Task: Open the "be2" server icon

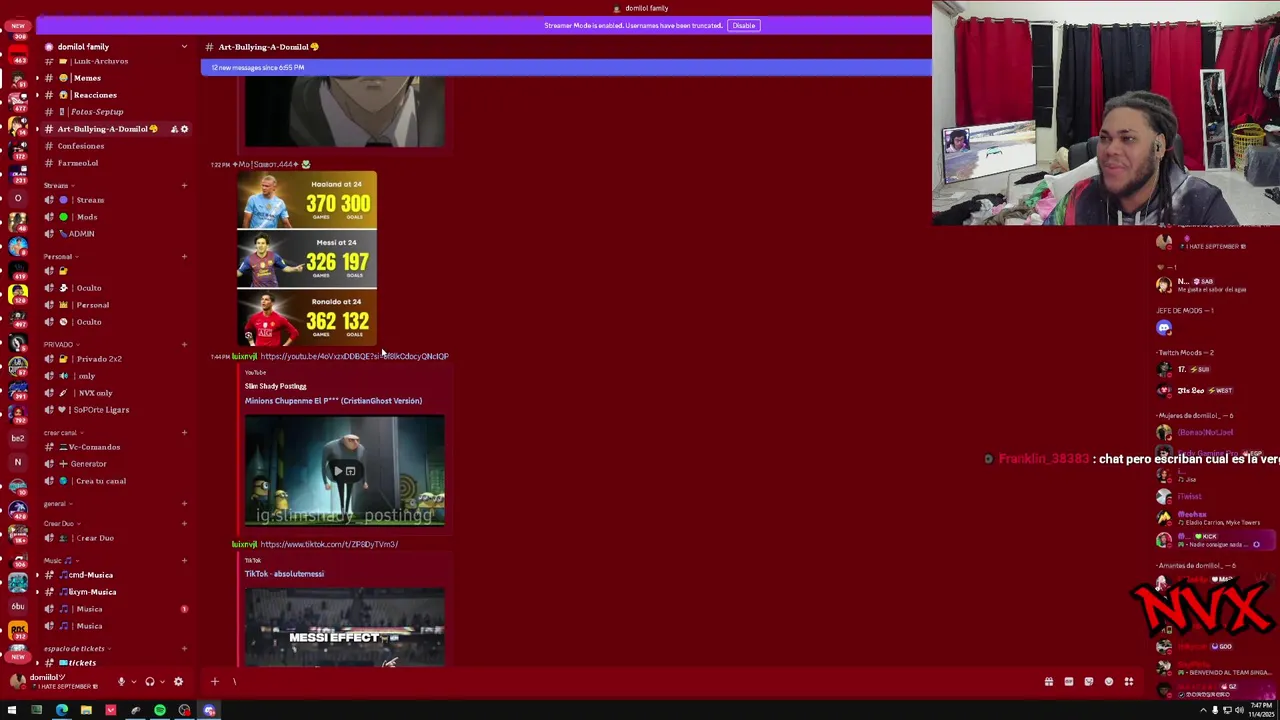Action: (17, 438)
